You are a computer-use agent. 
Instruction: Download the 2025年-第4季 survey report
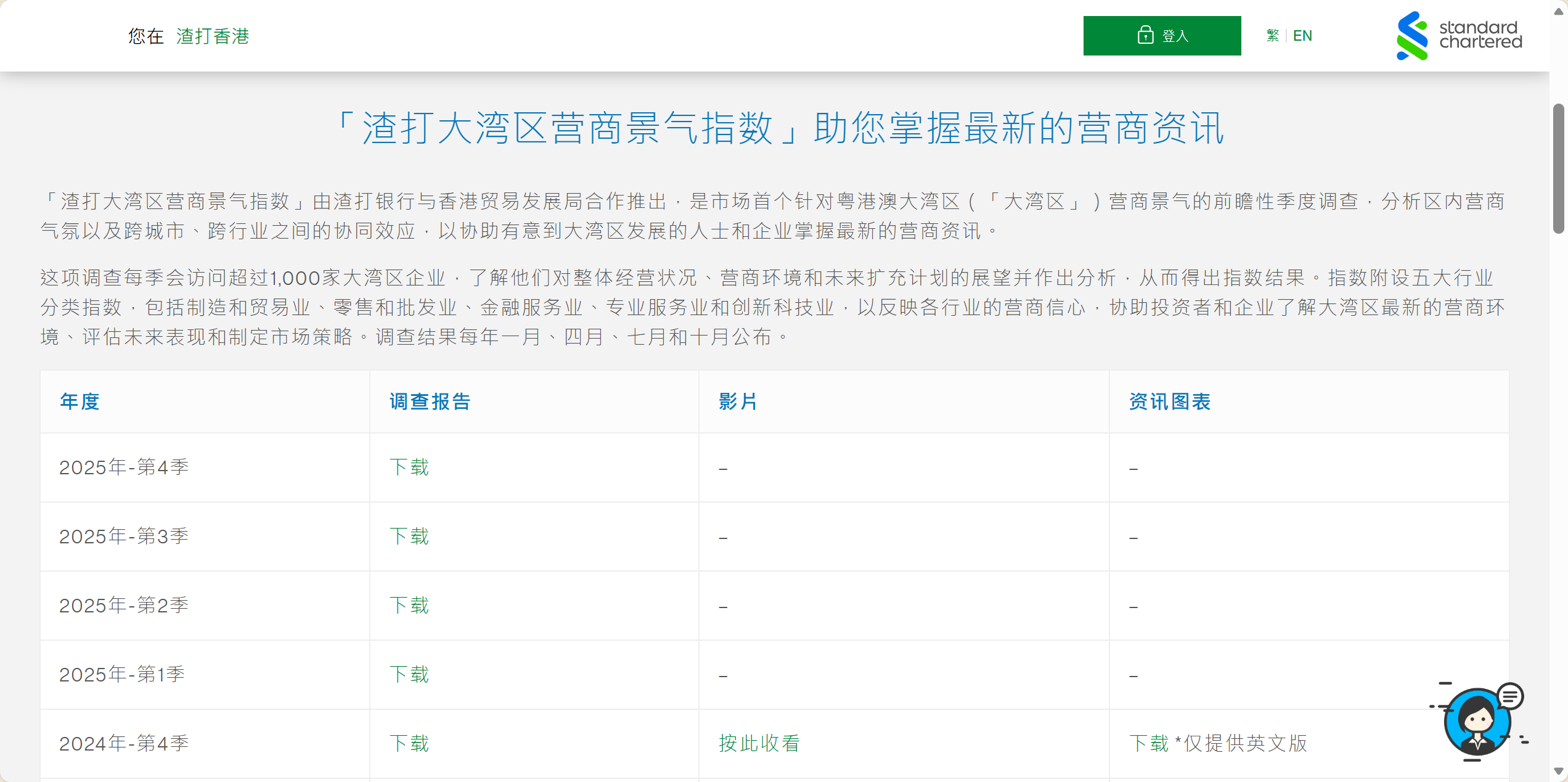[409, 467]
